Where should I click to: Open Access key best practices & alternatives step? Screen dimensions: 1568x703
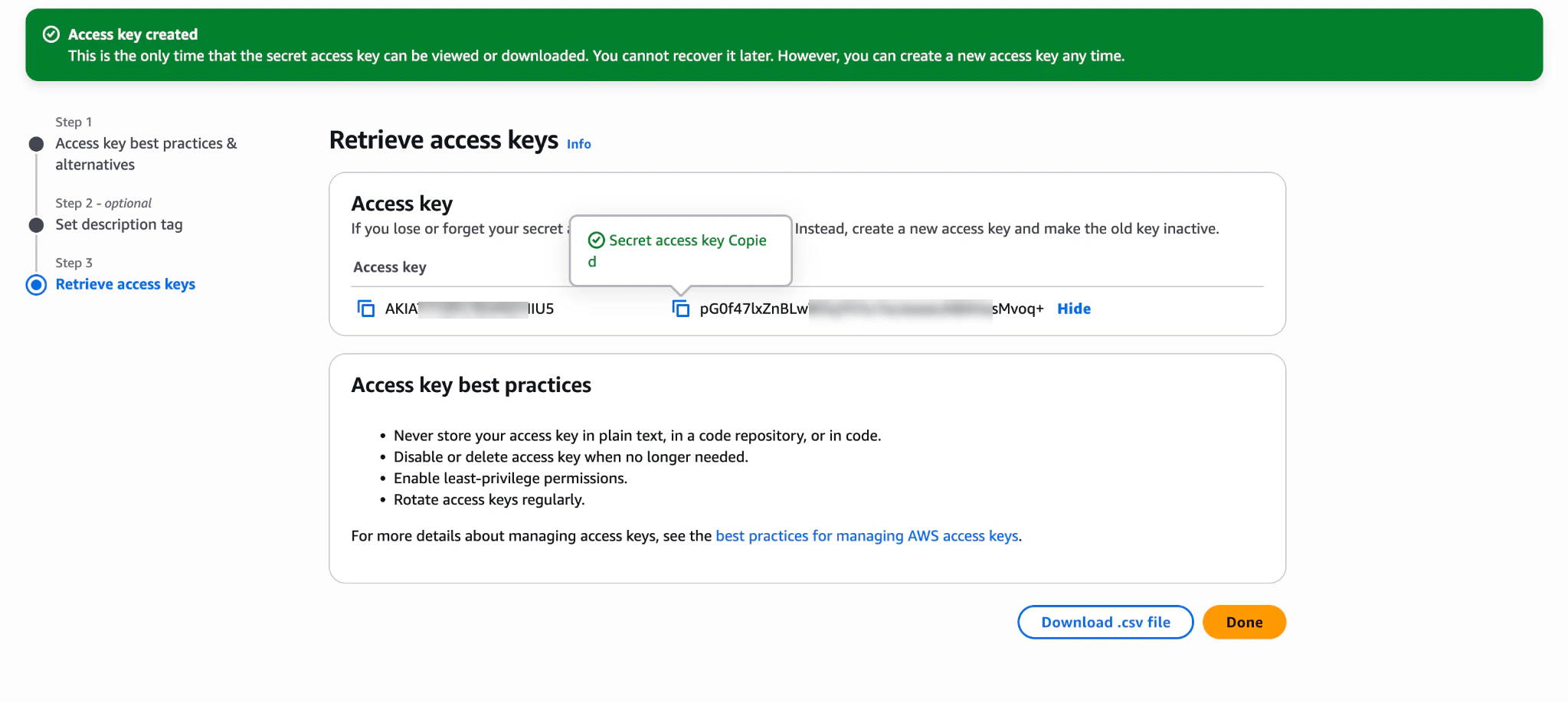pyautogui.click(x=146, y=153)
